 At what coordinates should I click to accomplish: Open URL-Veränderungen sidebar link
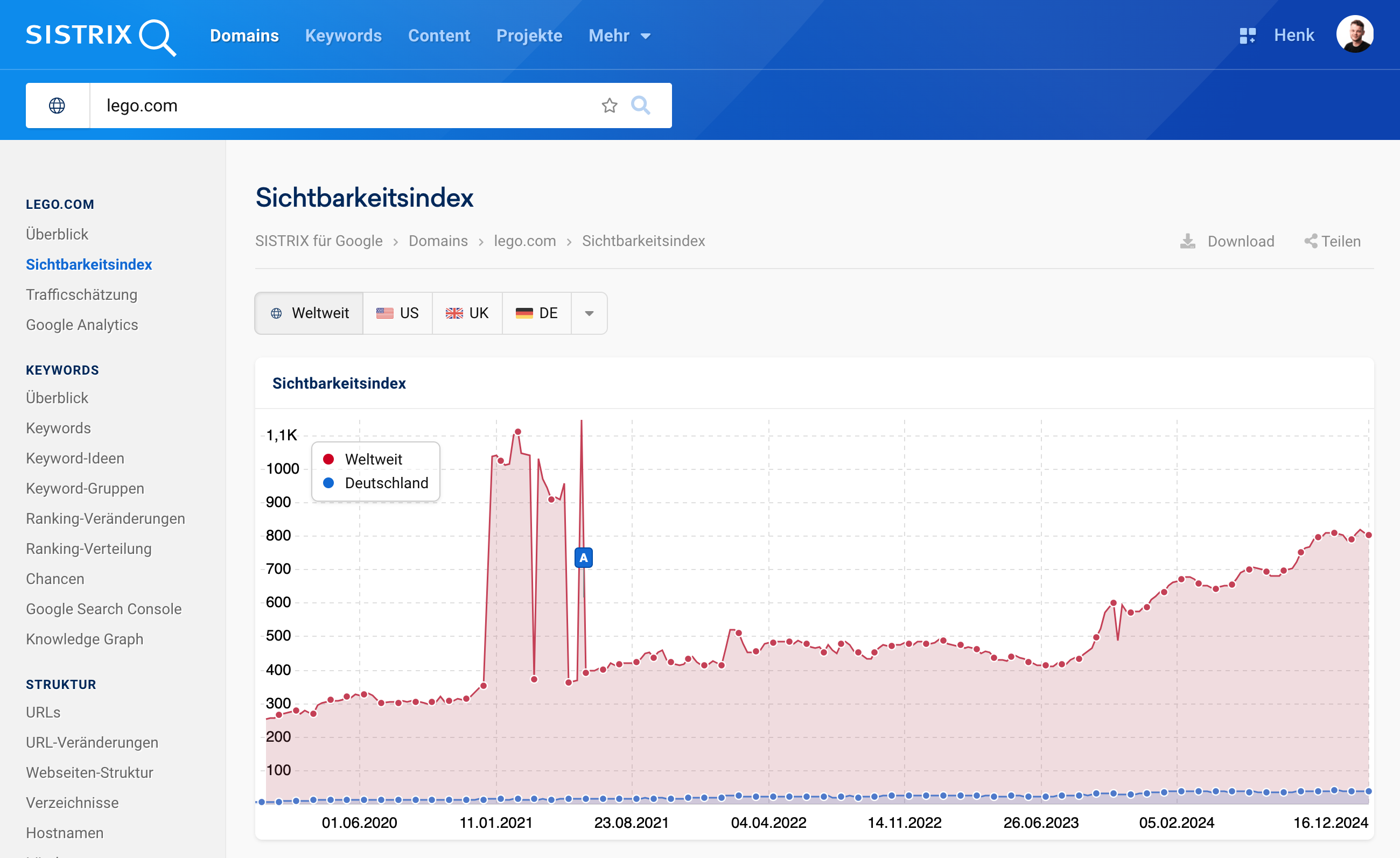coord(92,742)
